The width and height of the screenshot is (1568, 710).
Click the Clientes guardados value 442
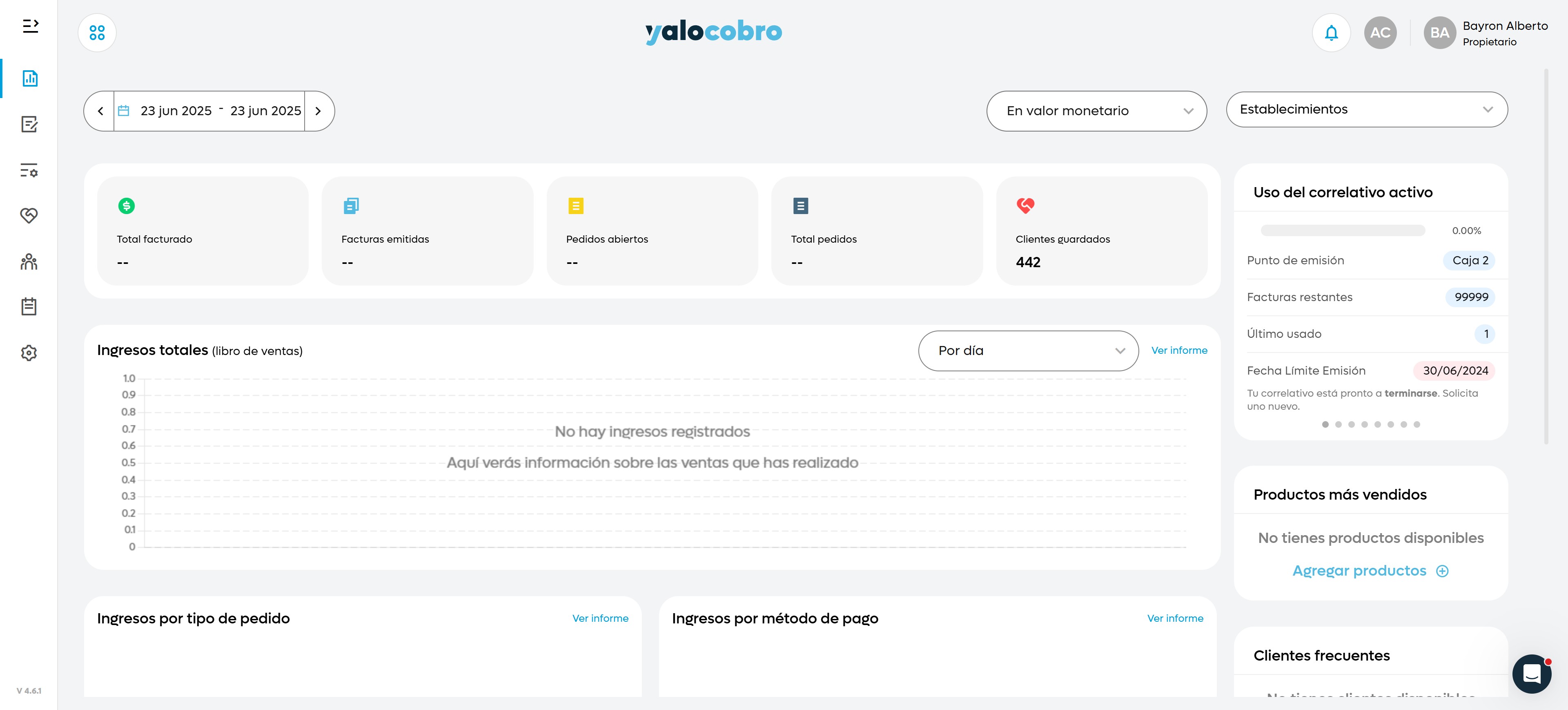coord(1027,262)
